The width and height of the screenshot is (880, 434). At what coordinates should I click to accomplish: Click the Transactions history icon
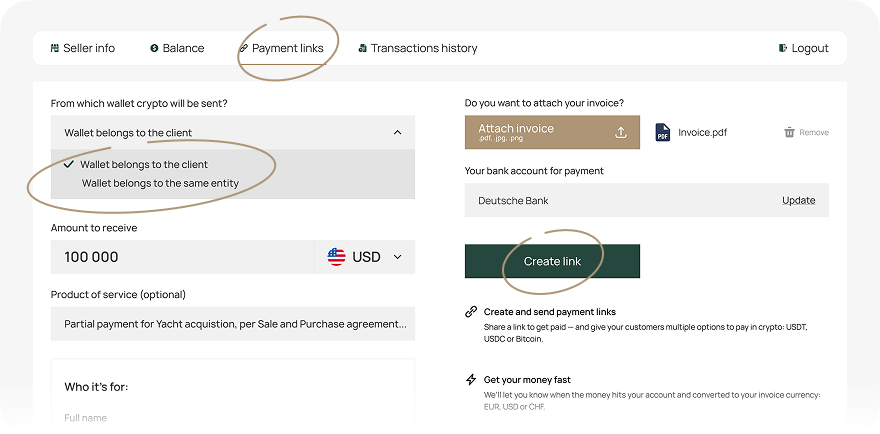coord(362,48)
